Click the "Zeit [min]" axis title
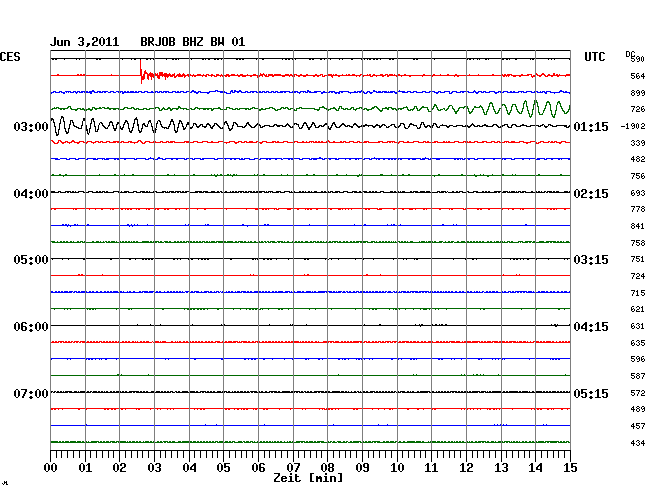Image resolution: width=650 pixels, height=494 pixels. [x=308, y=478]
